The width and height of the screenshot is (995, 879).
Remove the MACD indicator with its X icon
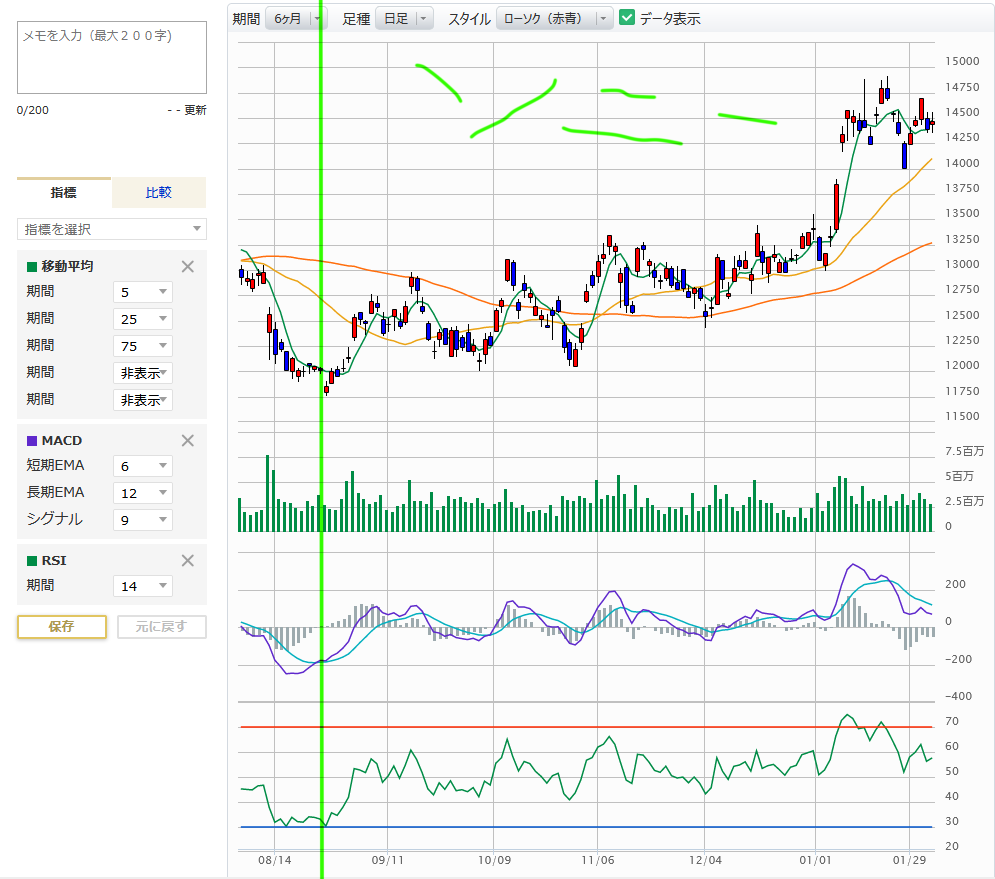tap(187, 440)
